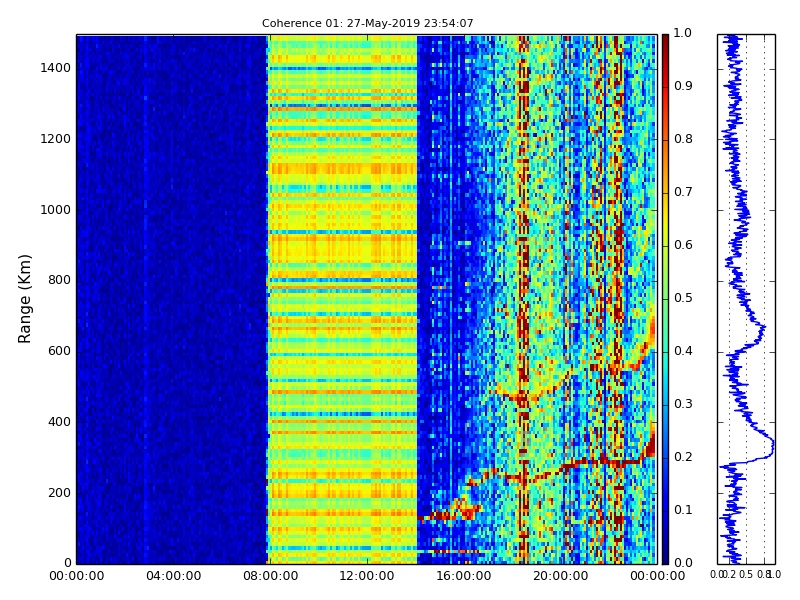
Task: Click the yellow coherence band in the heatmap
Action: point(342,299)
